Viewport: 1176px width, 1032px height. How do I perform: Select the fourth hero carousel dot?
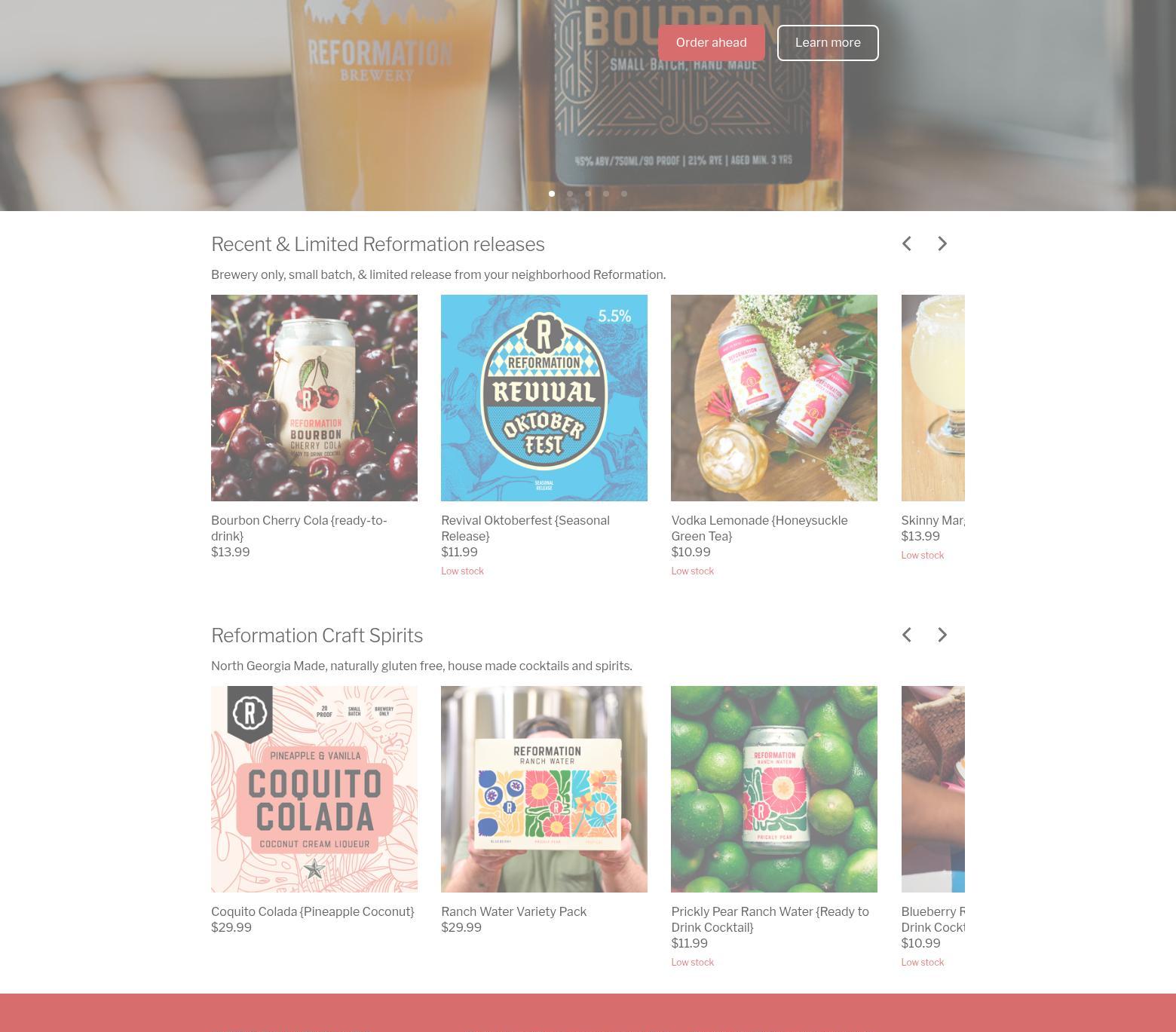pos(606,194)
